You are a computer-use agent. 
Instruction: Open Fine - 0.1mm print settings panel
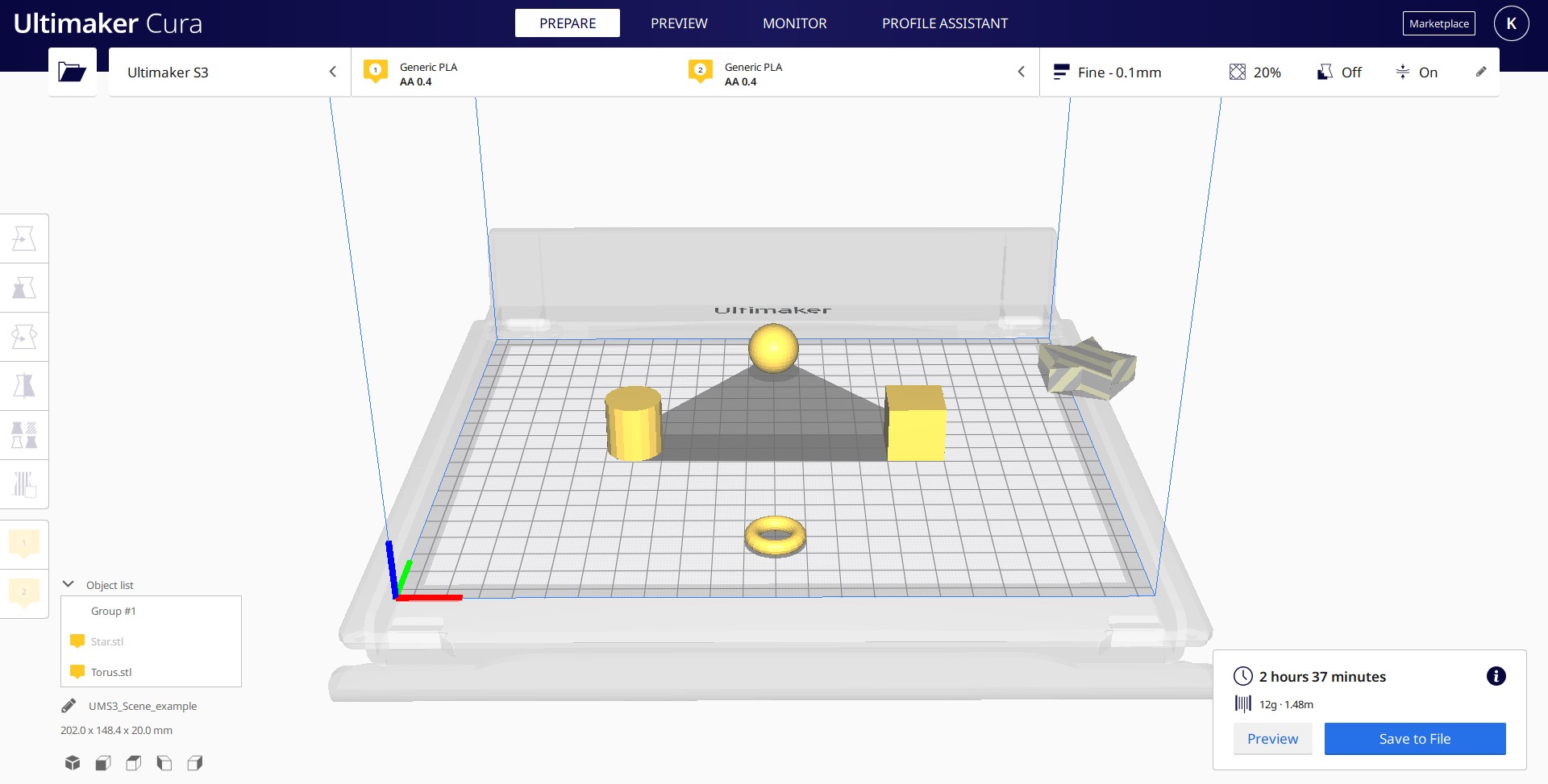(x=1269, y=72)
